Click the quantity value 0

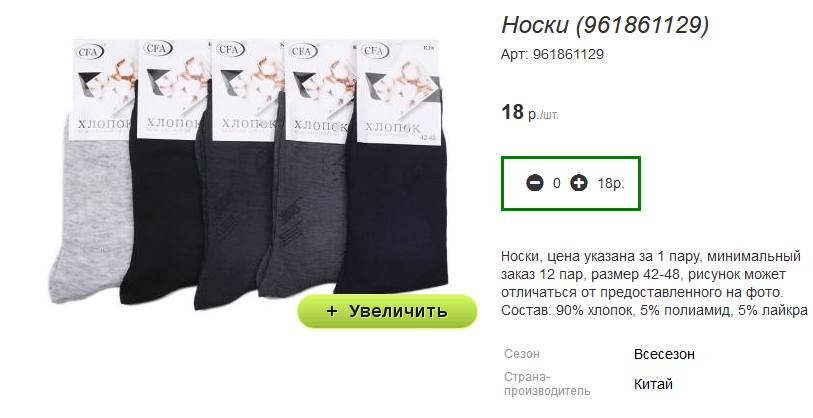pos(556,183)
